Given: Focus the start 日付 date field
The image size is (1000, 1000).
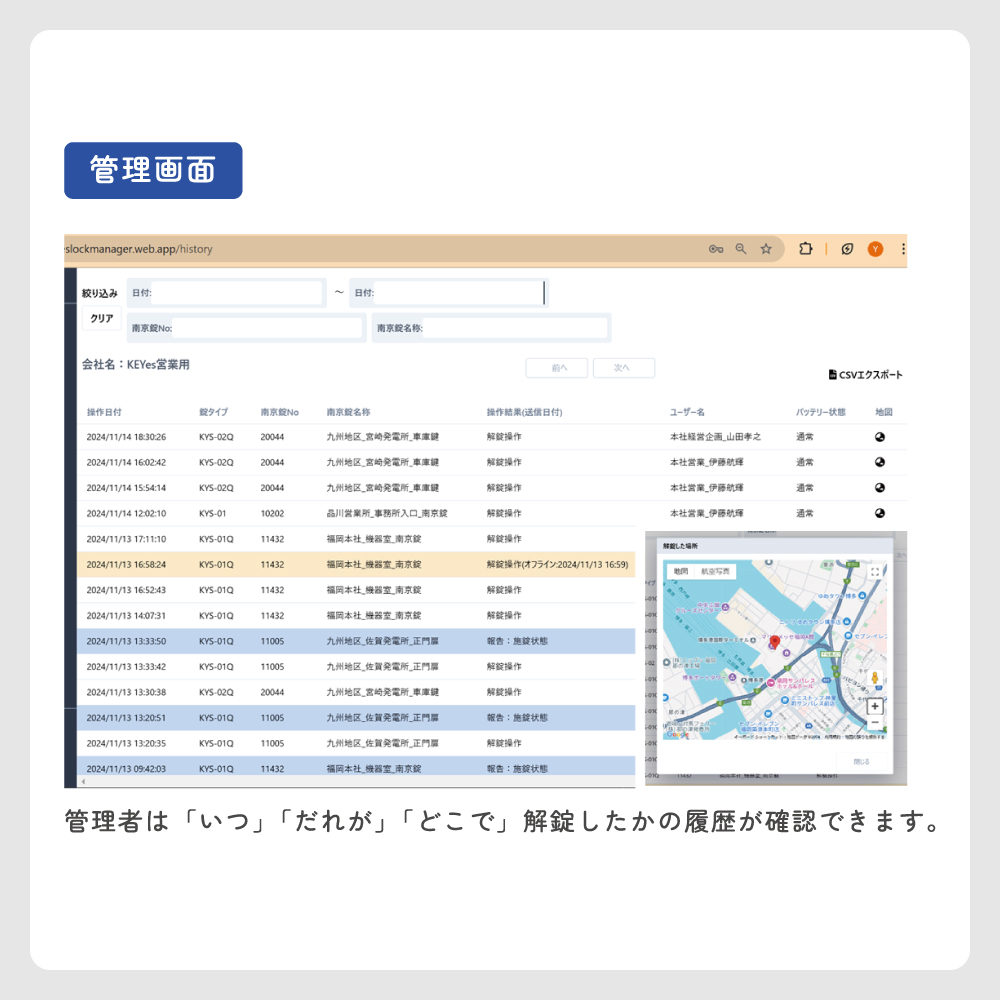Looking at the screenshot, I should tap(237, 293).
